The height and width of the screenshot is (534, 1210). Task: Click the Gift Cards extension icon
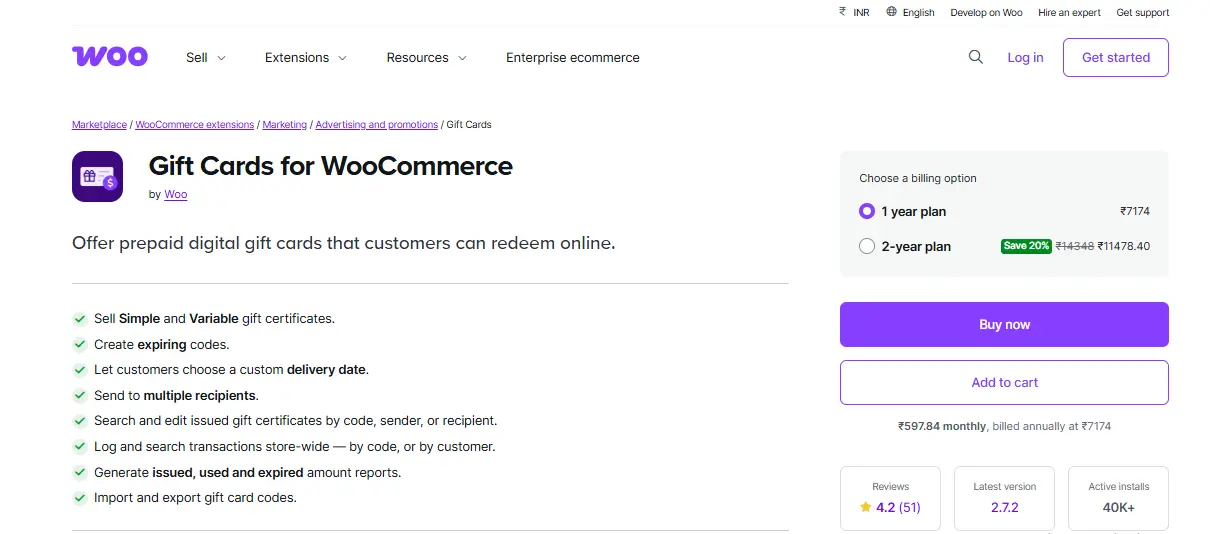click(97, 176)
